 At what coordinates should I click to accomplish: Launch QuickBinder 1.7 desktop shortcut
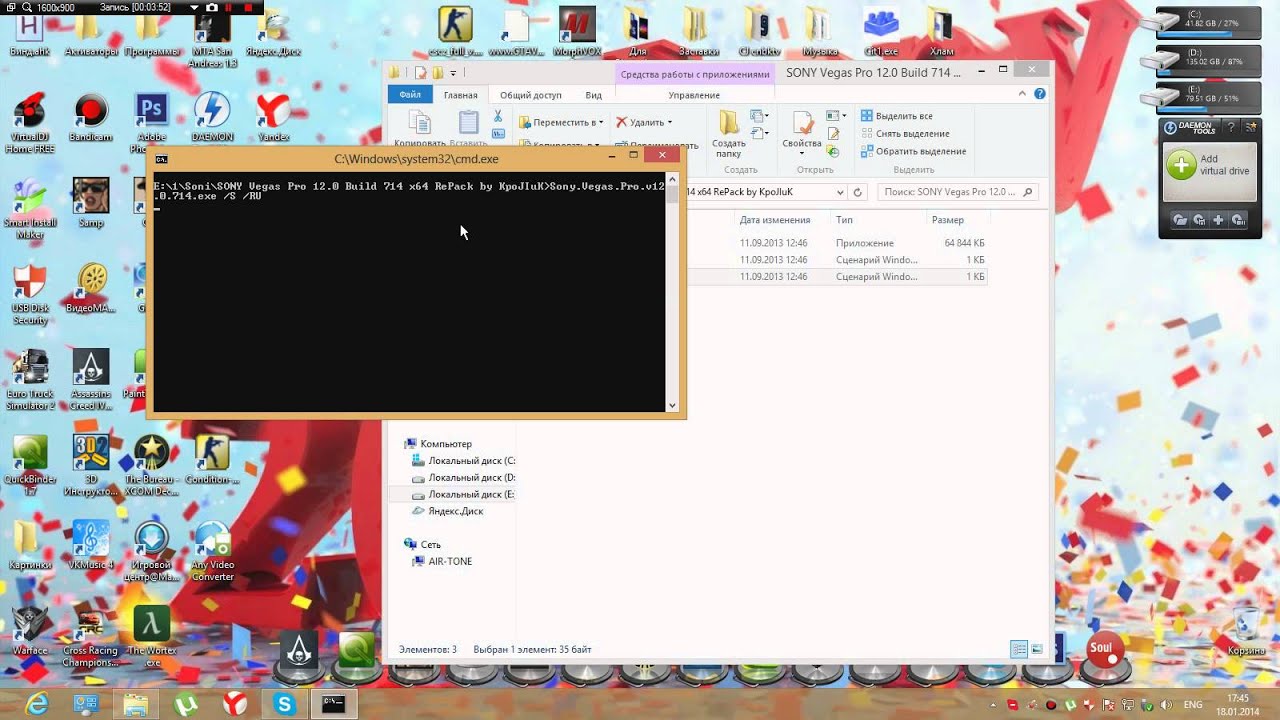pos(30,466)
